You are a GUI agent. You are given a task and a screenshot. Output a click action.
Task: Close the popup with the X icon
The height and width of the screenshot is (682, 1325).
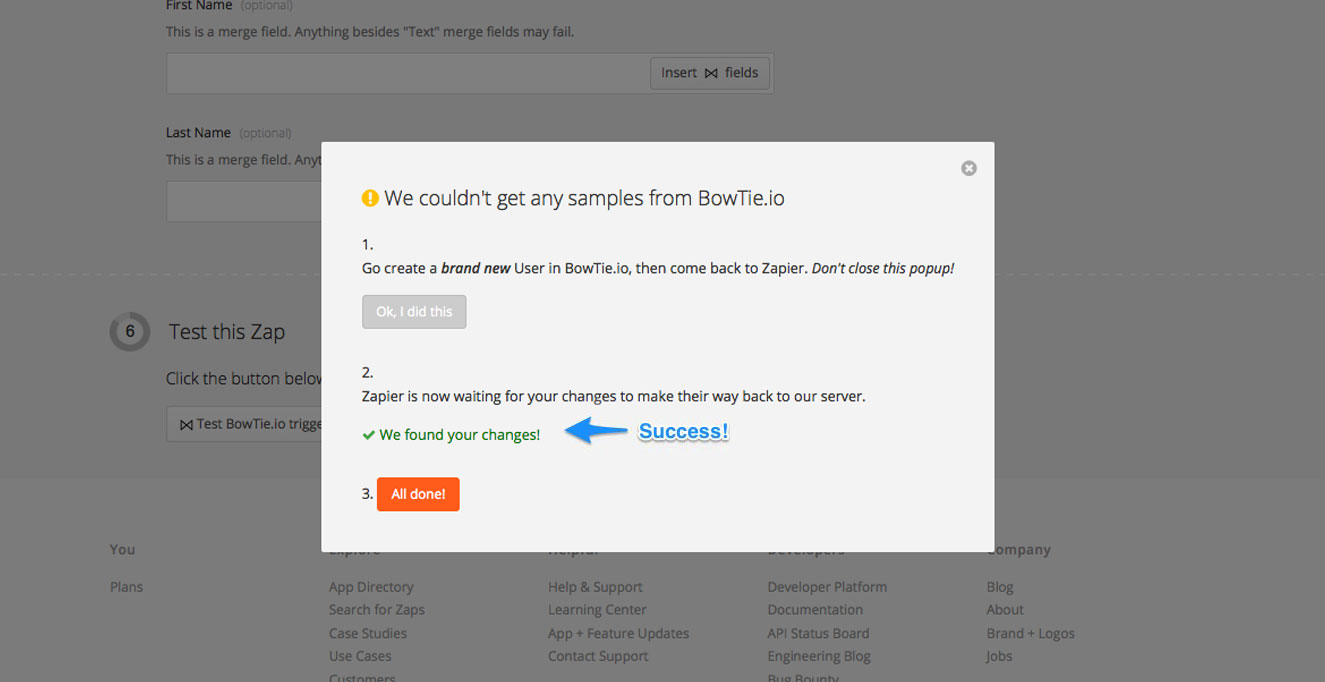[x=968, y=168]
